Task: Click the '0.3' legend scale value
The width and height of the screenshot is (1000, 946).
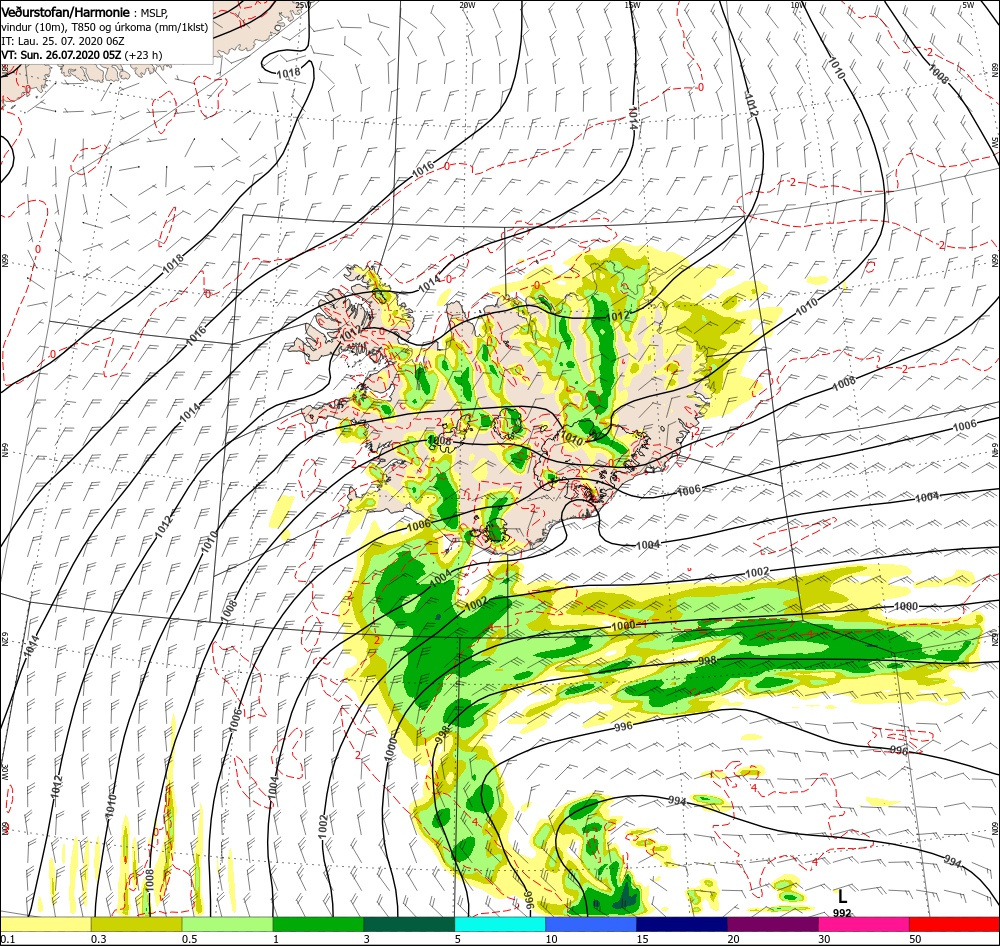Action: tap(99, 939)
